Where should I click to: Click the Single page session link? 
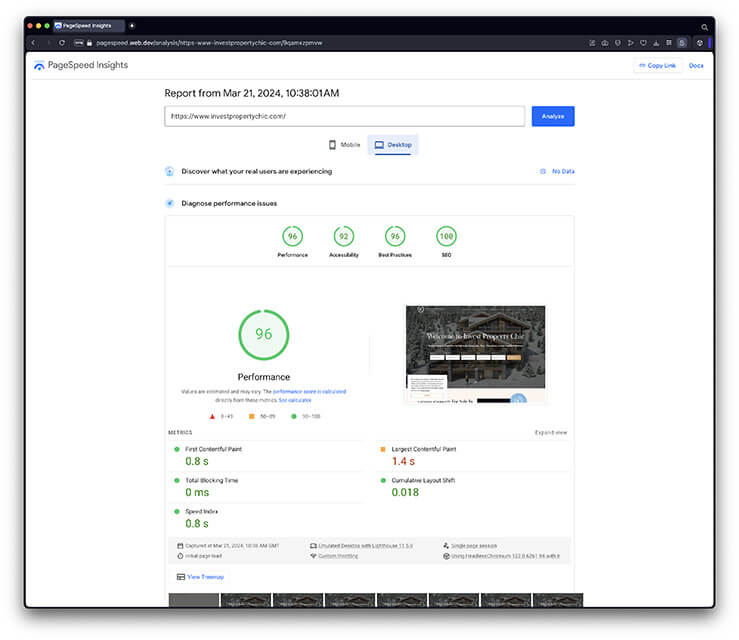click(x=474, y=546)
